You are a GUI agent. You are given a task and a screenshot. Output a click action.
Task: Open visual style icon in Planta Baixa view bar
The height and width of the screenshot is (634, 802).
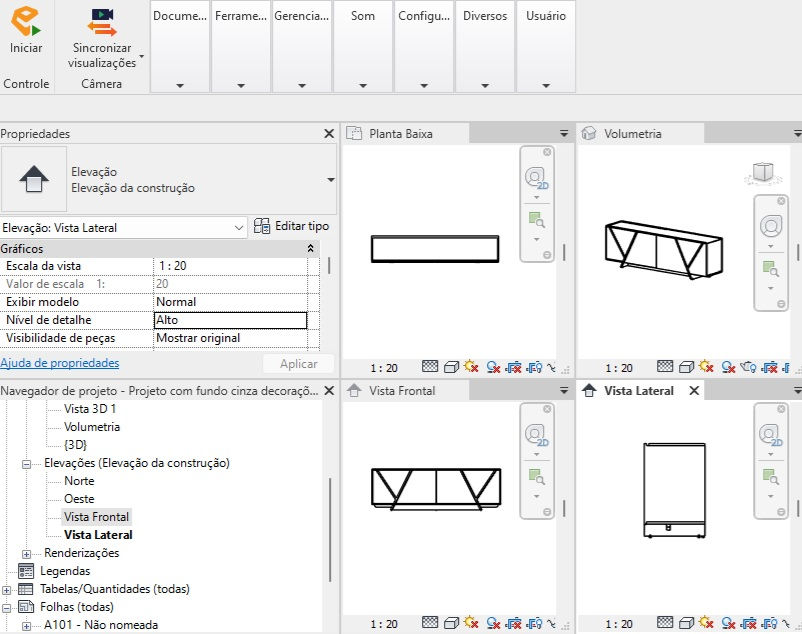tap(451, 367)
